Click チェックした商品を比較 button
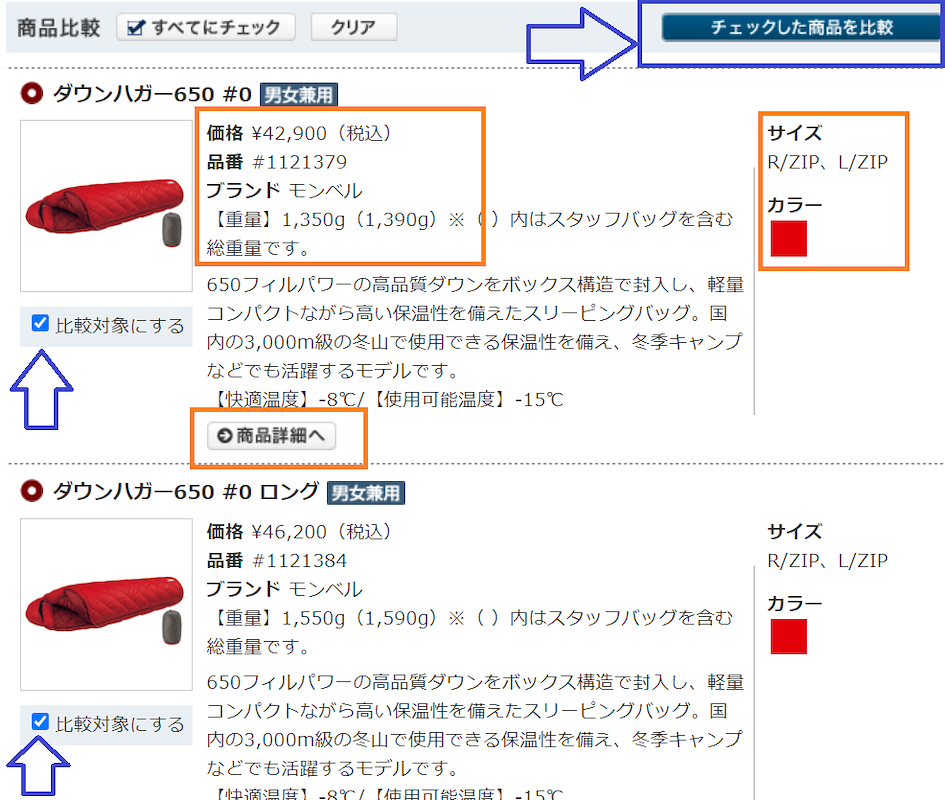This screenshot has width=945, height=800. click(x=802, y=28)
